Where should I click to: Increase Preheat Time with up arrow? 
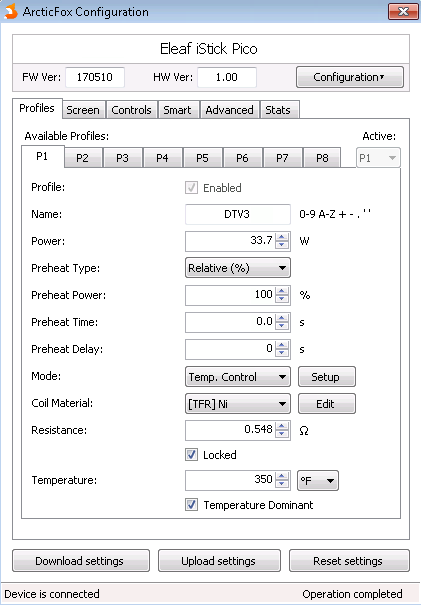click(282, 318)
